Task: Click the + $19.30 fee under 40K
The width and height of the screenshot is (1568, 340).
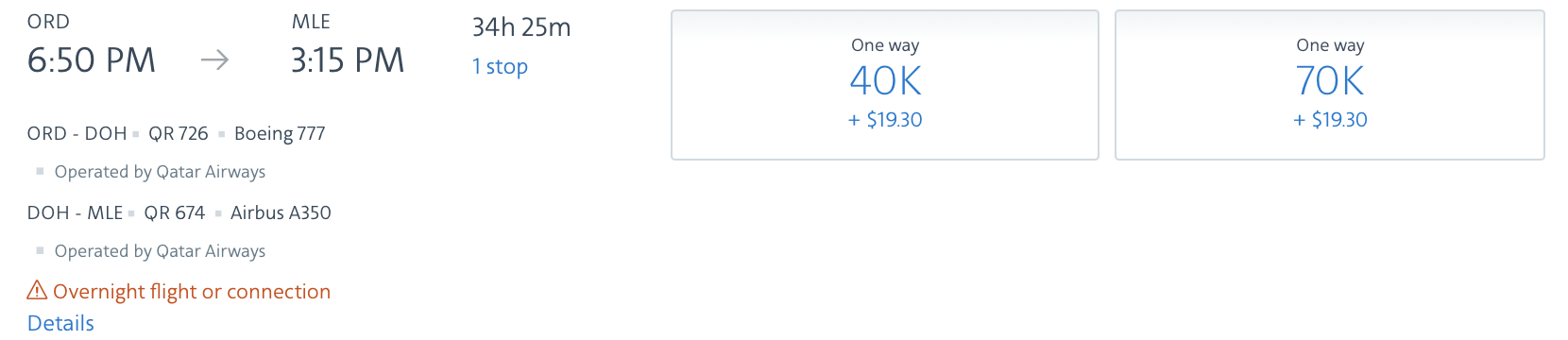Action: click(885, 120)
